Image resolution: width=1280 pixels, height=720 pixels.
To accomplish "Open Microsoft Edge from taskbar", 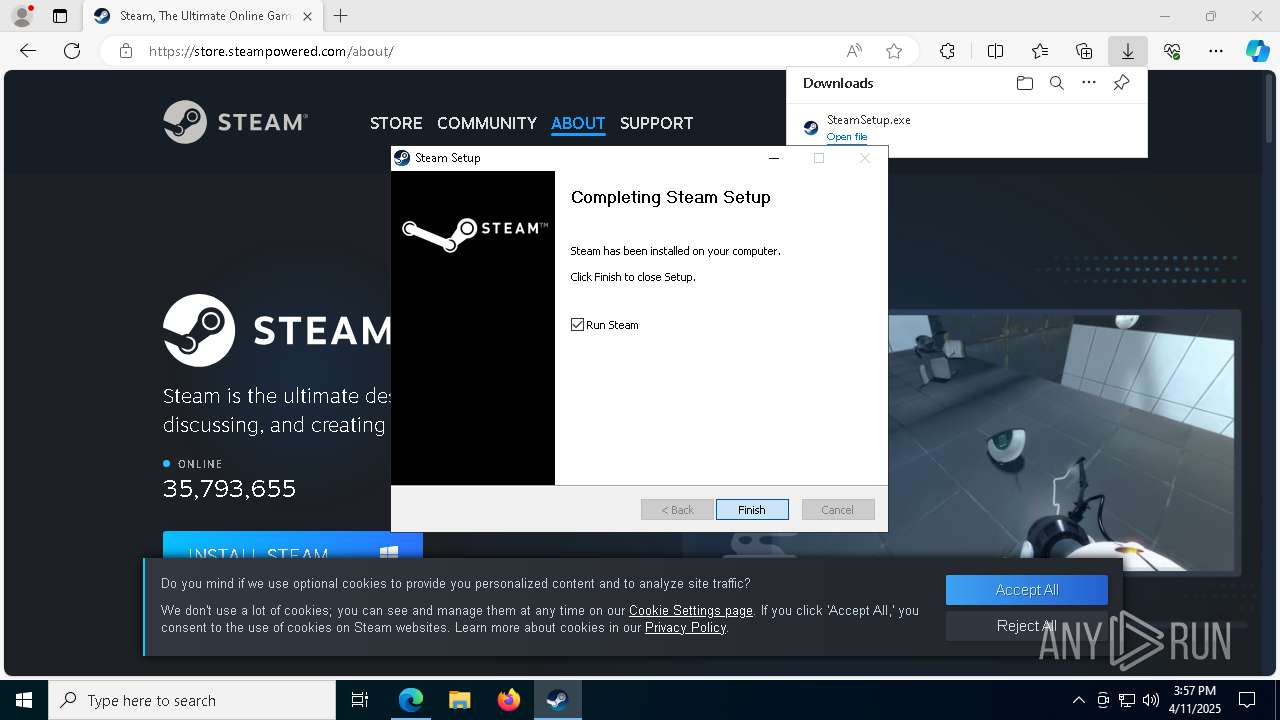I will click(411, 700).
